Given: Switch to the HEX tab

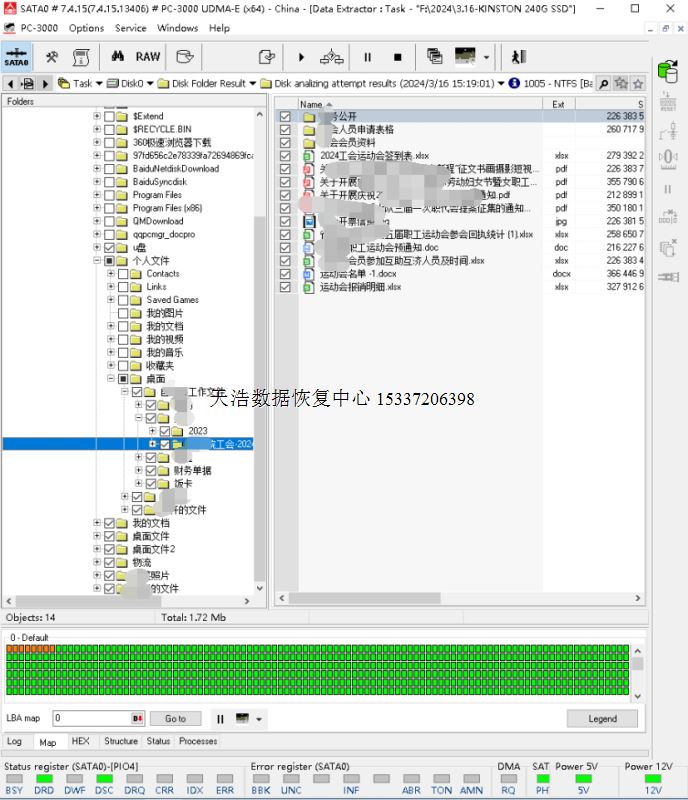Looking at the screenshot, I should 80,741.
